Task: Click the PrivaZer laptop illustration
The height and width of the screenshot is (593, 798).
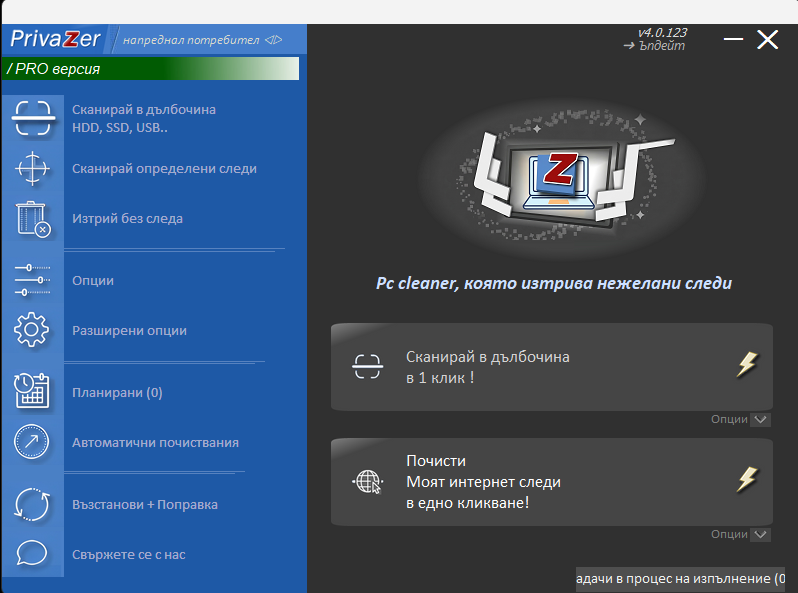Action: (x=560, y=178)
